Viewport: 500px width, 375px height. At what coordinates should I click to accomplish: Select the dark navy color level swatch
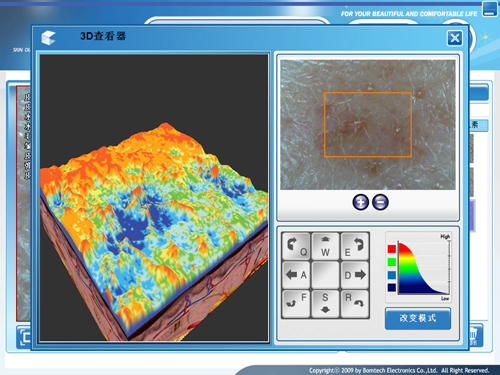[x=392, y=288]
